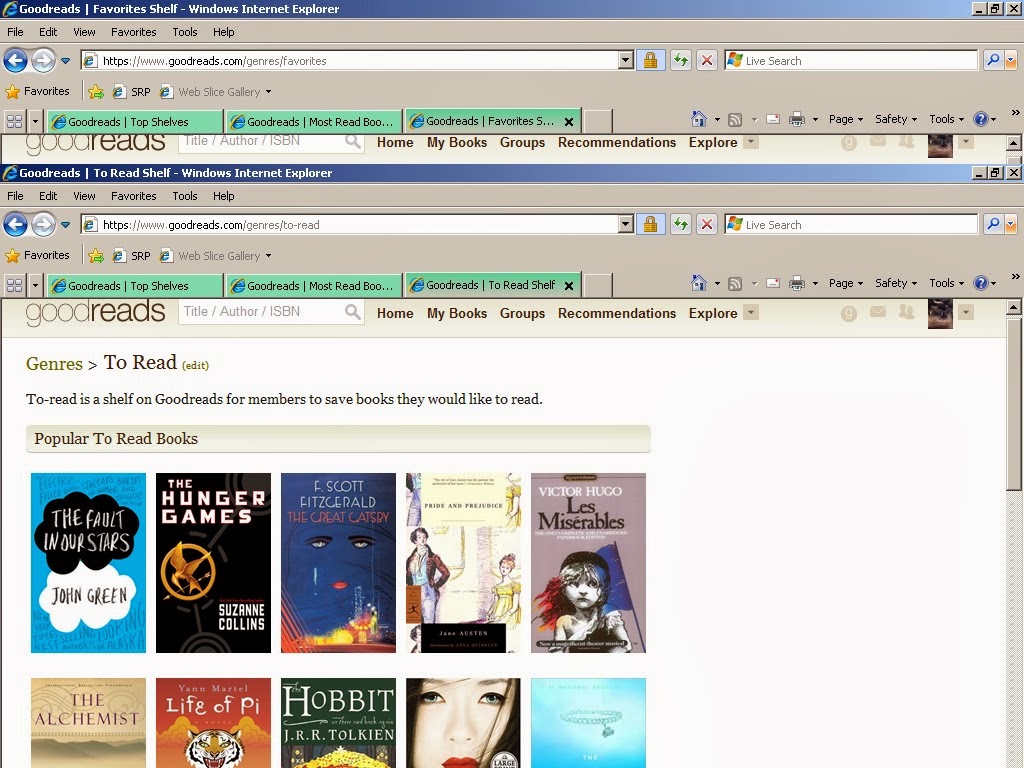Close the To Read Shelf tab
Screen dimensions: 1024x768
click(569, 286)
